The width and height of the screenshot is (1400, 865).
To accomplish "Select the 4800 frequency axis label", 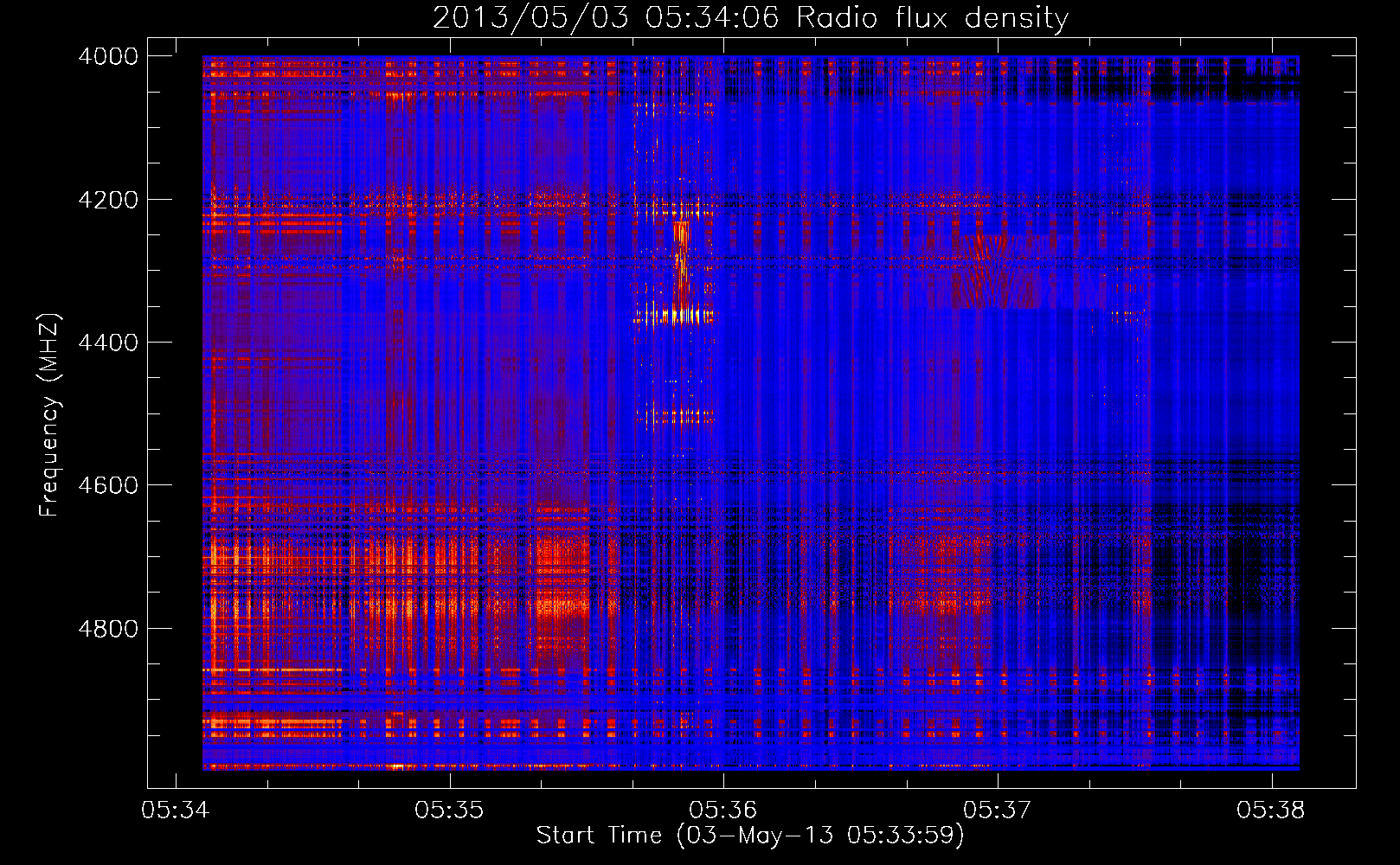I will point(107,629).
